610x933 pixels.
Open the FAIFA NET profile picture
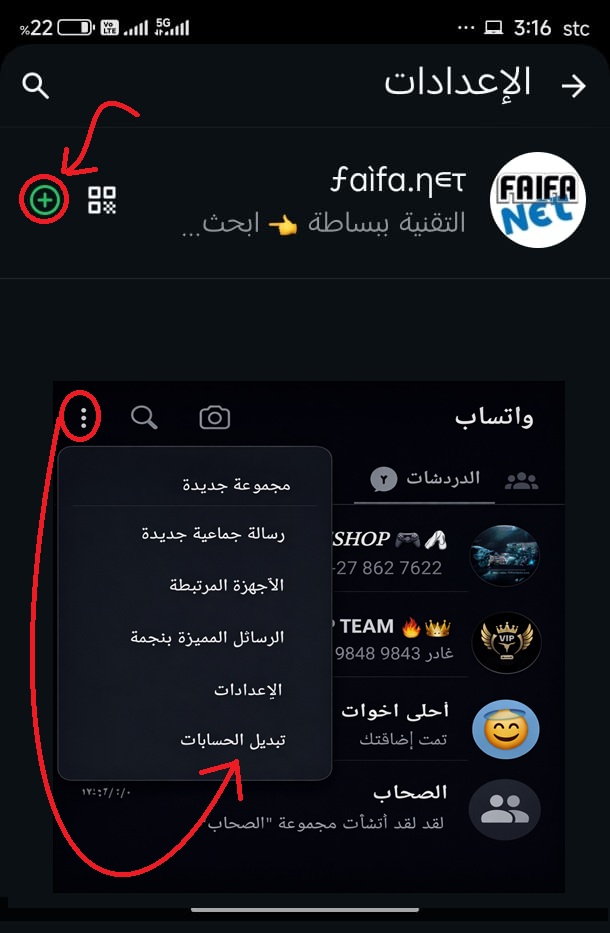coord(537,200)
